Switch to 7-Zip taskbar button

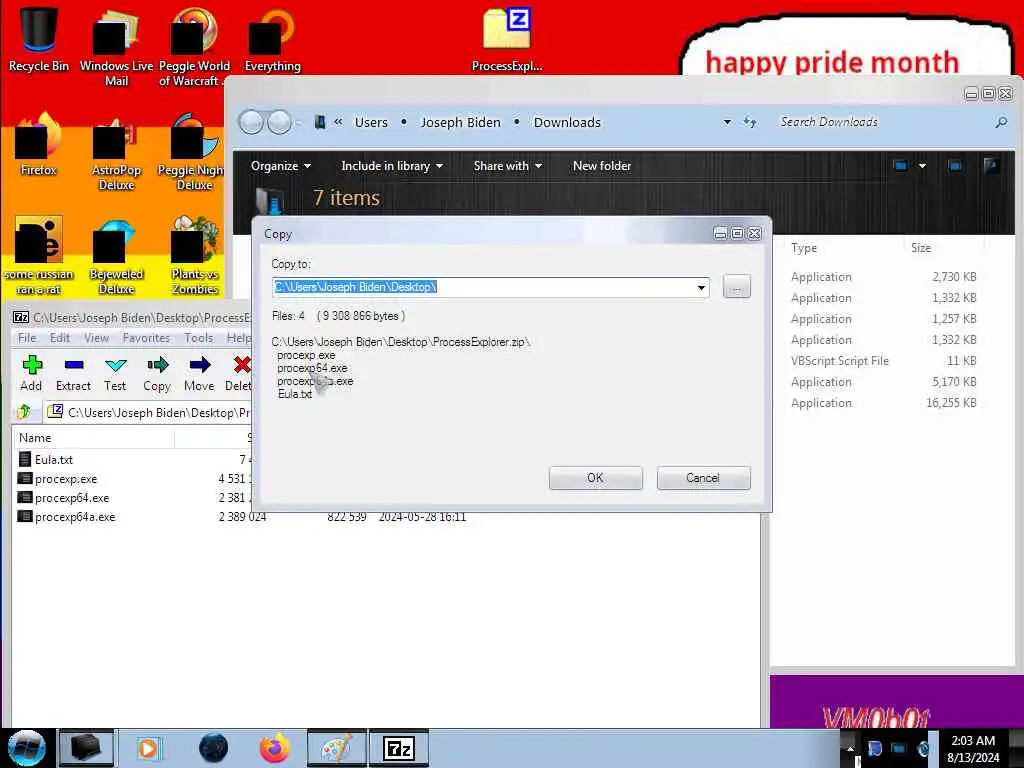399,748
